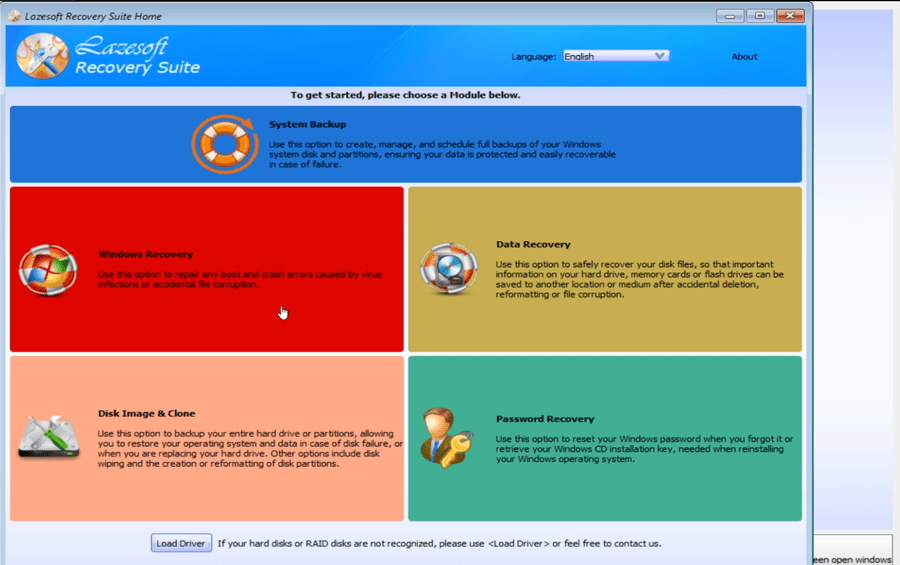
Task: Open the Data Recovery module title
Action: click(533, 244)
